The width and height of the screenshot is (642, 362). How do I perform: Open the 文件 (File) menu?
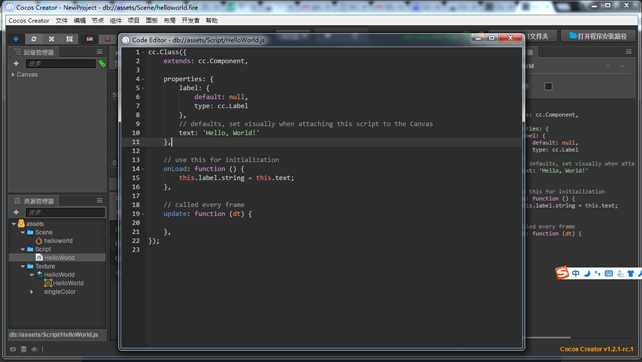point(62,20)
